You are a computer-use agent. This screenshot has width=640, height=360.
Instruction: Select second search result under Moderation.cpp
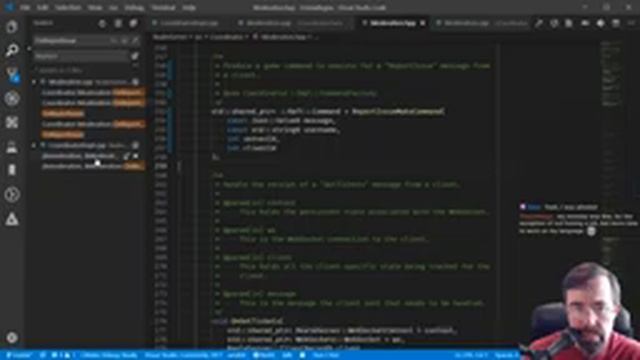coord(93,103)
